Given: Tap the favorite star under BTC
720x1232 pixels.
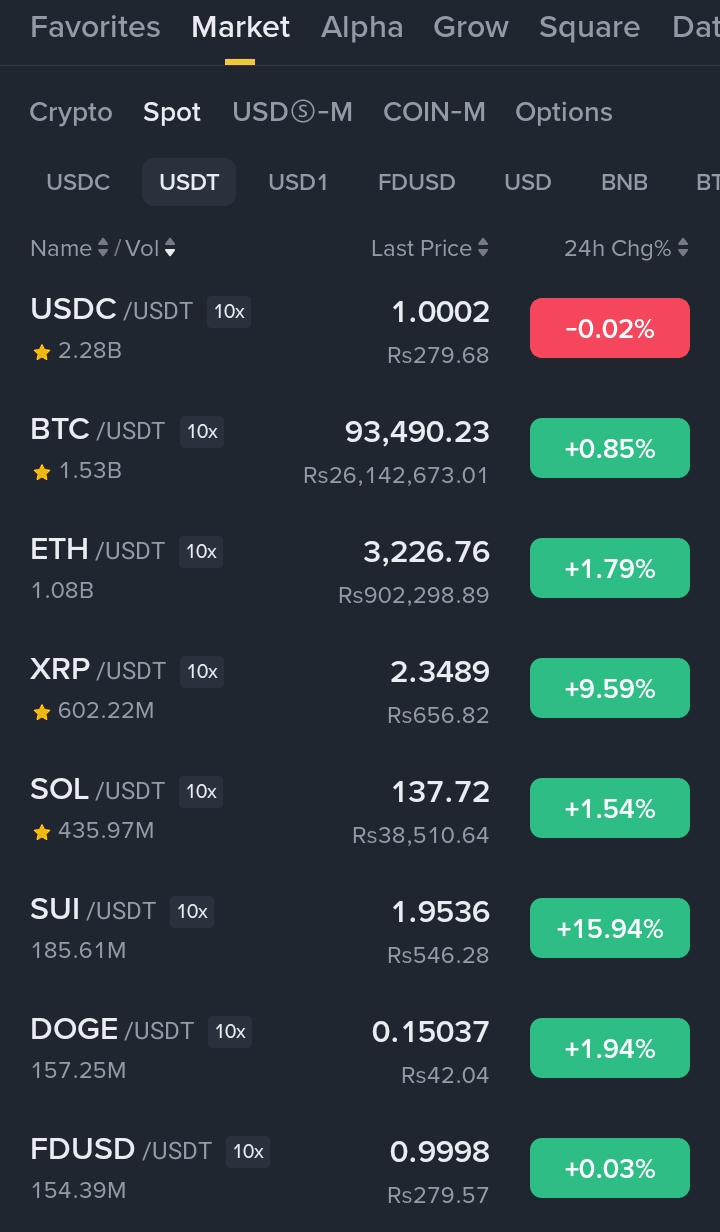Looking at the screenshot, I should [42, 472].
